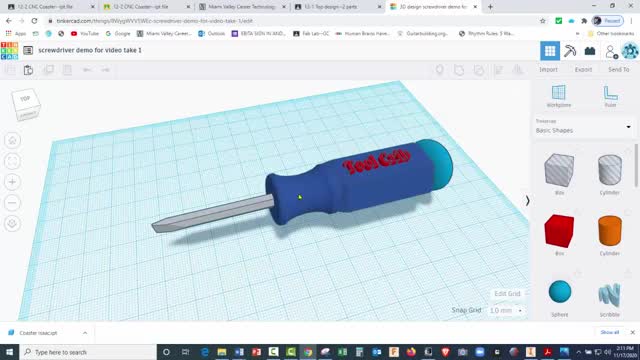Open the Bricks mode icon

click(x=590, y=51)
